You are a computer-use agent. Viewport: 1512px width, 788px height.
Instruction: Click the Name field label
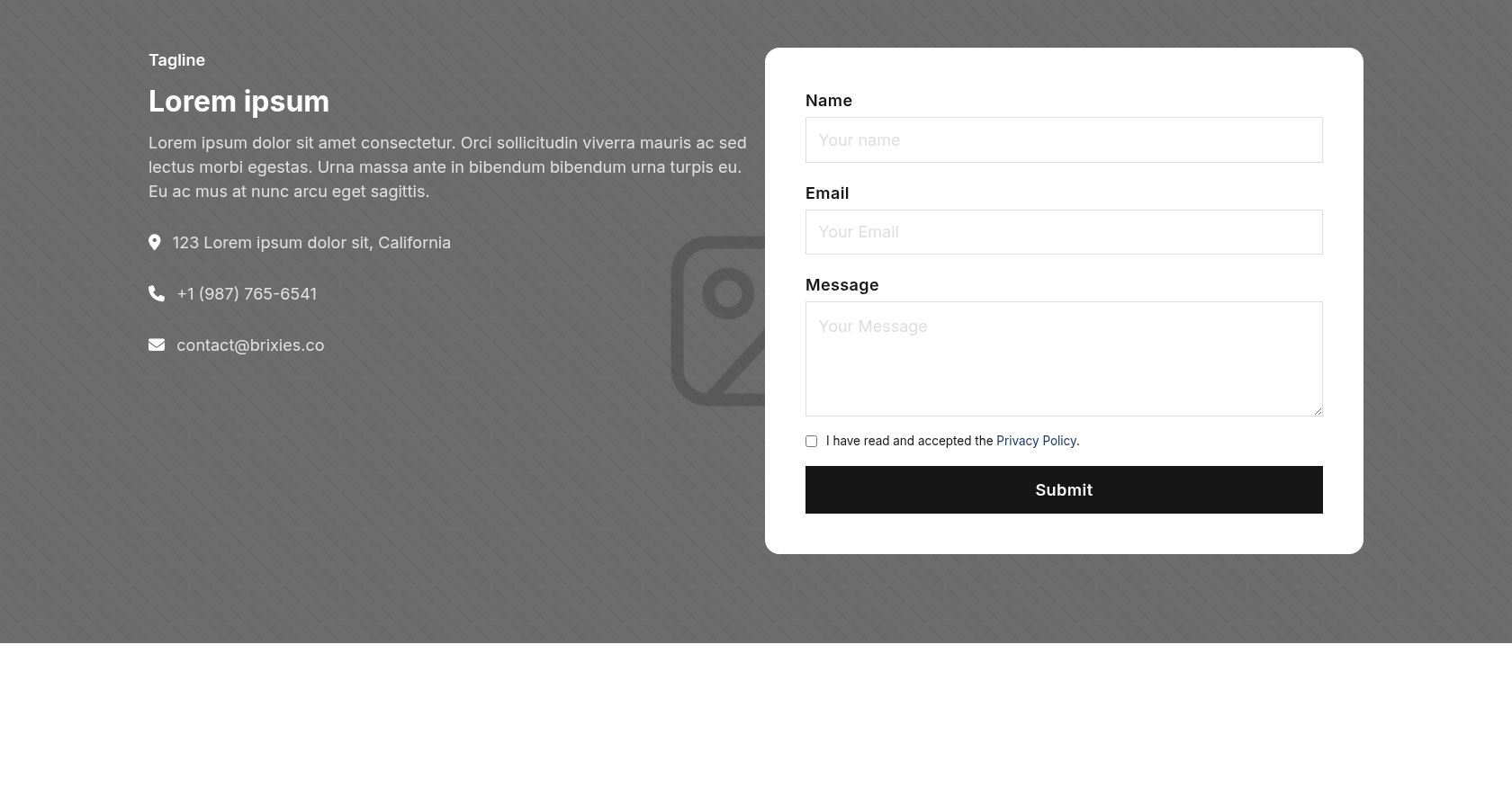tap(829, 101)
